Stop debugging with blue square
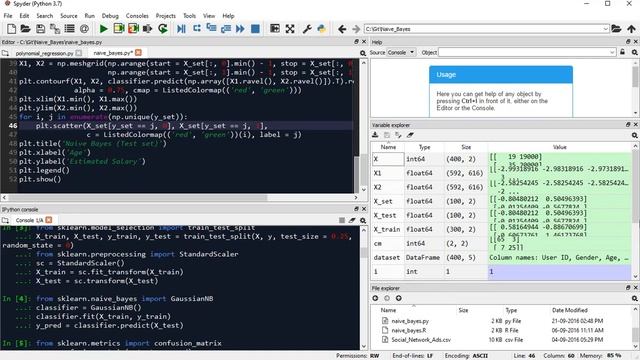Screen dimensions: 640x360 click(x=255, y=29)
